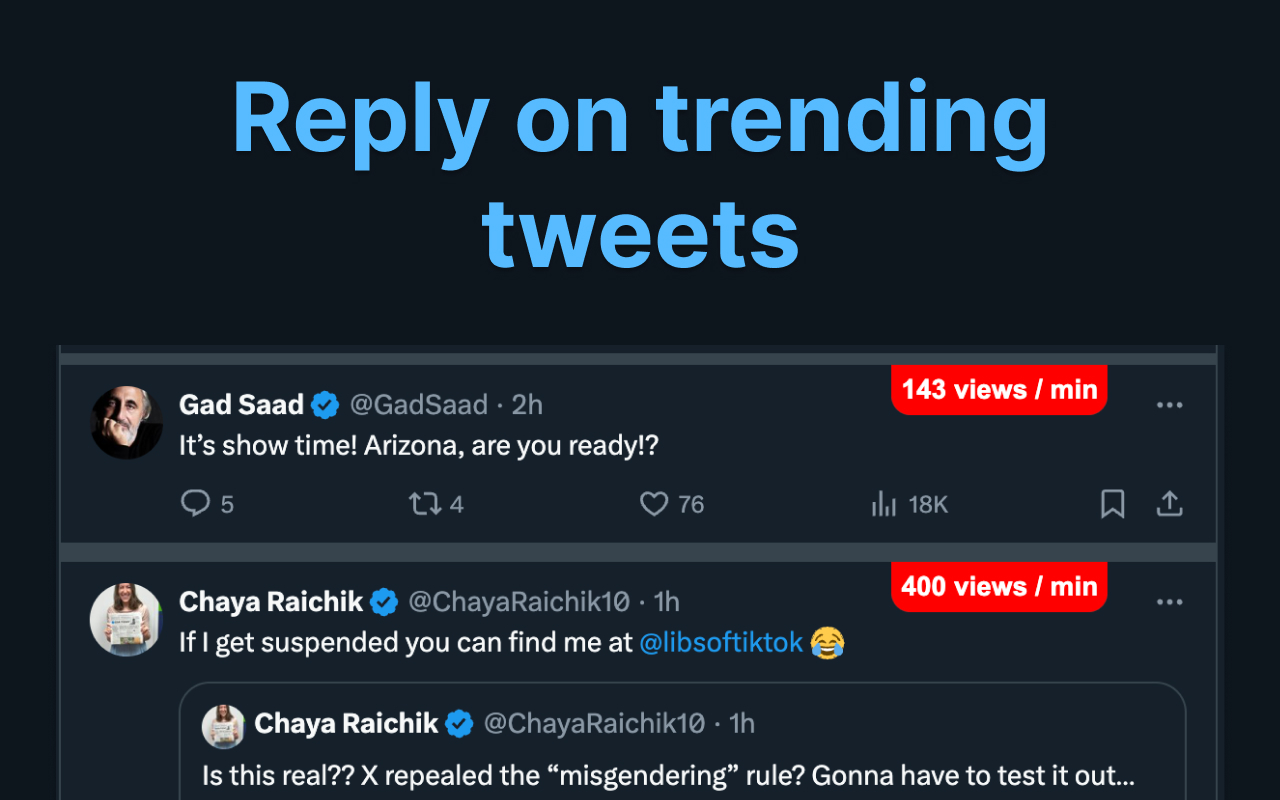Click the @GadSaad handle
The height and width of the screenshot is (800, 1280).
(x=418, y=405)
